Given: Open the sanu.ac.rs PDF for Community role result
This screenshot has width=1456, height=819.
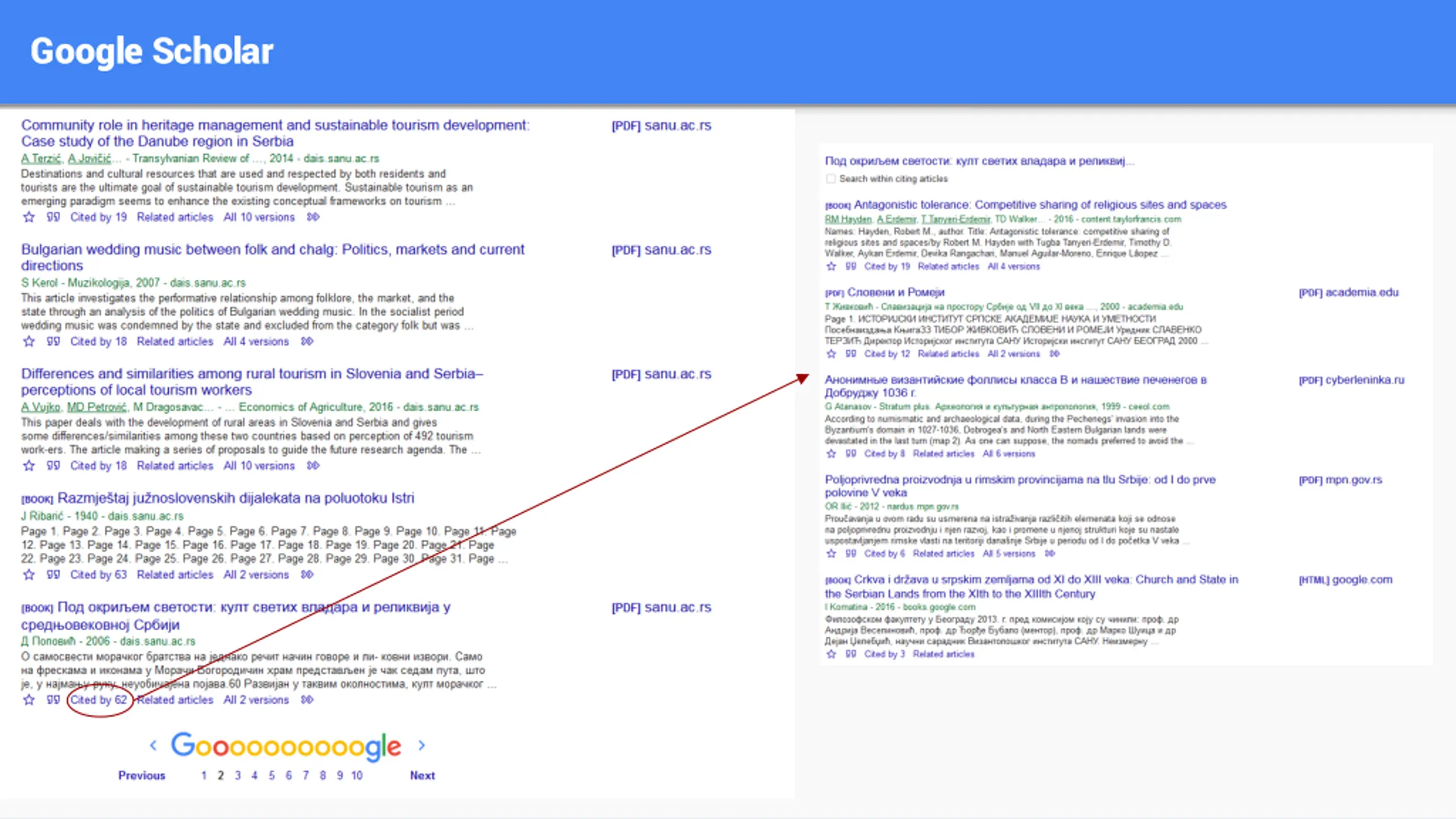Looking at the screenshot, I should pos(661,126).
